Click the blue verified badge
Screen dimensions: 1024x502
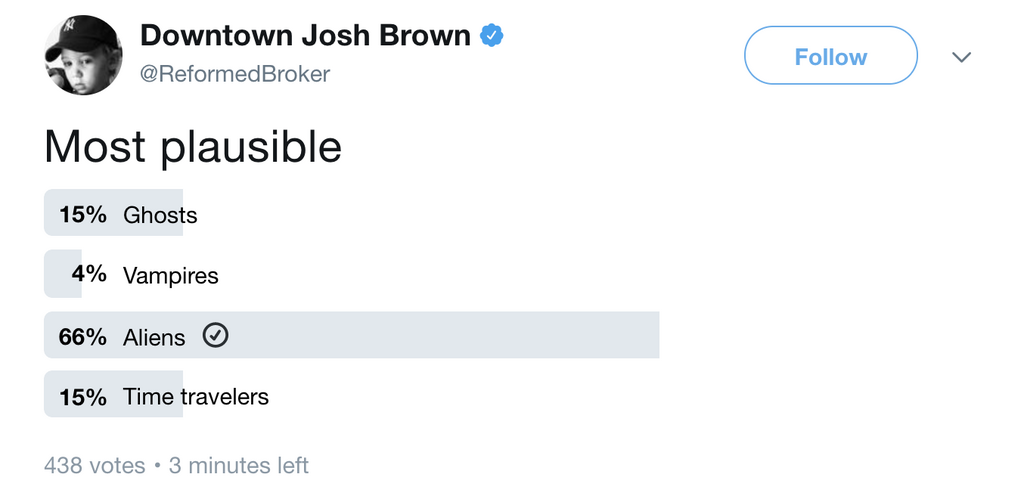coord(491,36)
